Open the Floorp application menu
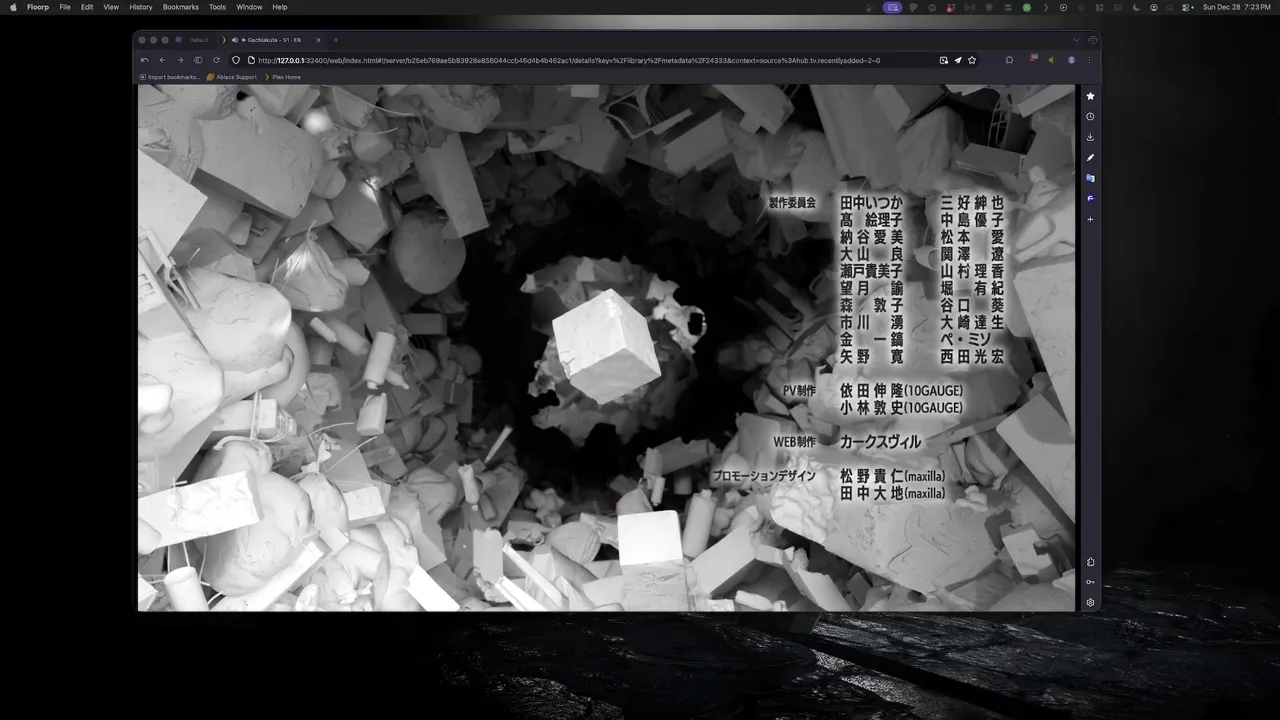Viewport: 1280px width, 720px height. tap(38, 7)
